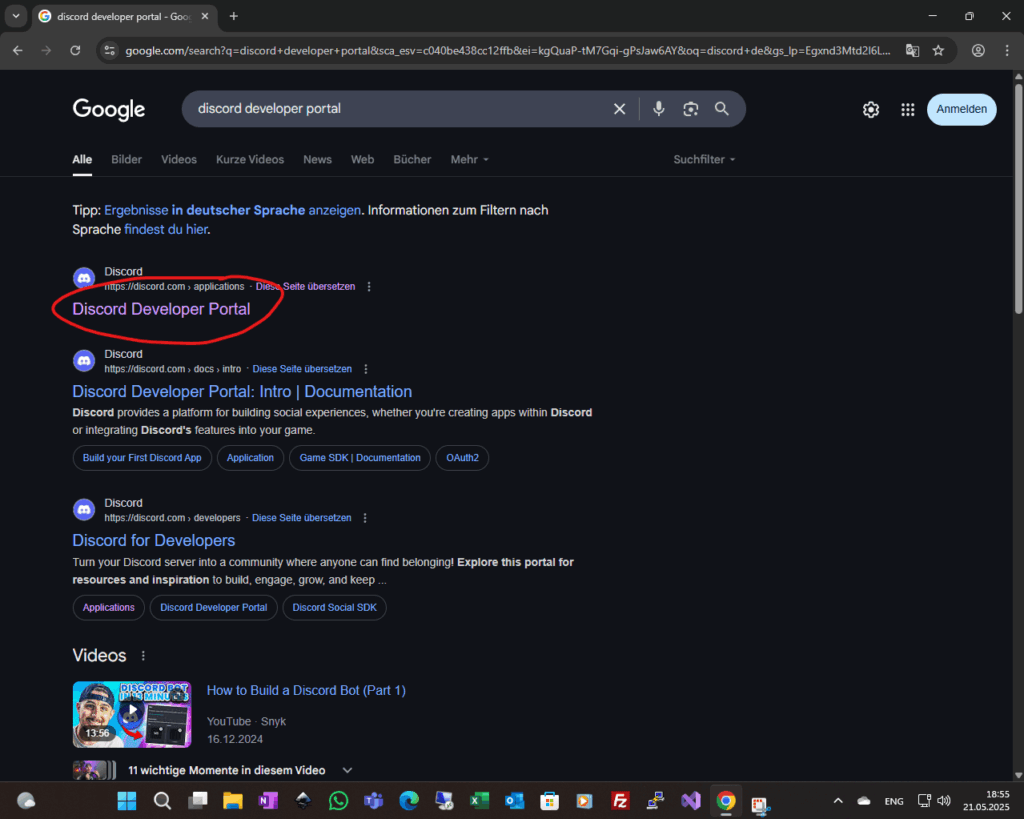Open the News tab
The width and height of the screenshot is (1024, 819).
(x=317, y=159)
